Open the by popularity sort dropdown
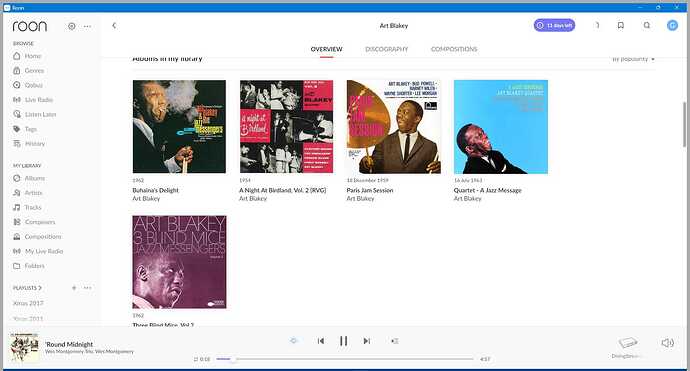The height and width of the screenshot is (371, 690). point(633,59)
